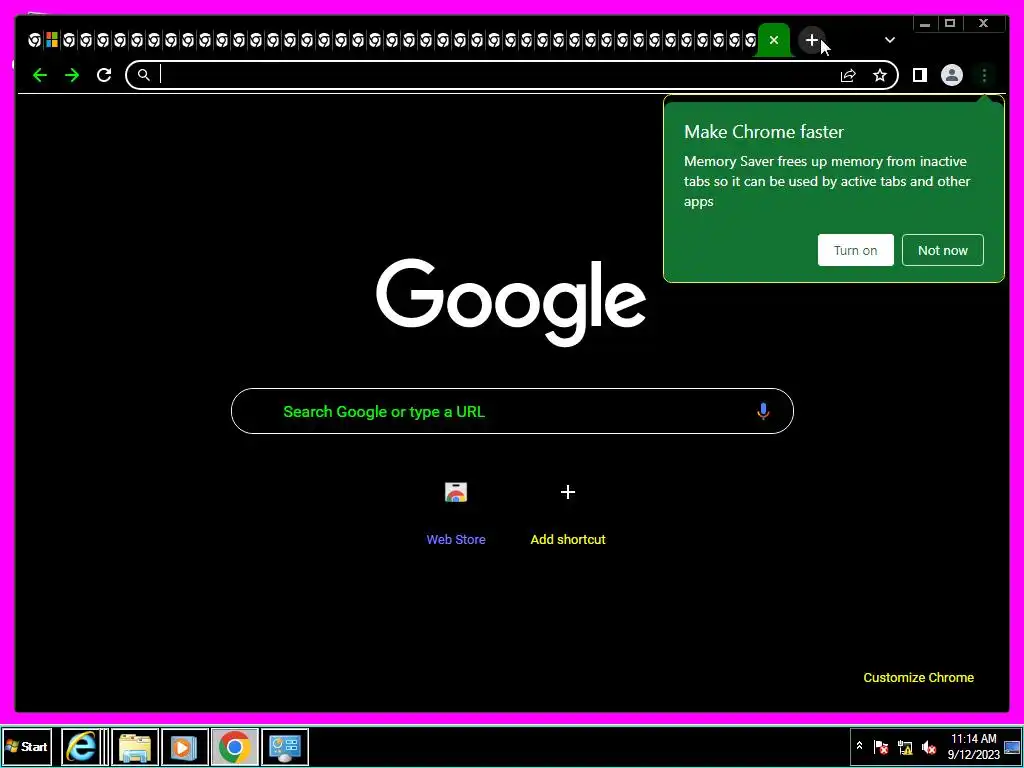Open the clock showing 11:14 AM
The width and height of the screenshot is (1024, 768).
(973, 746)
